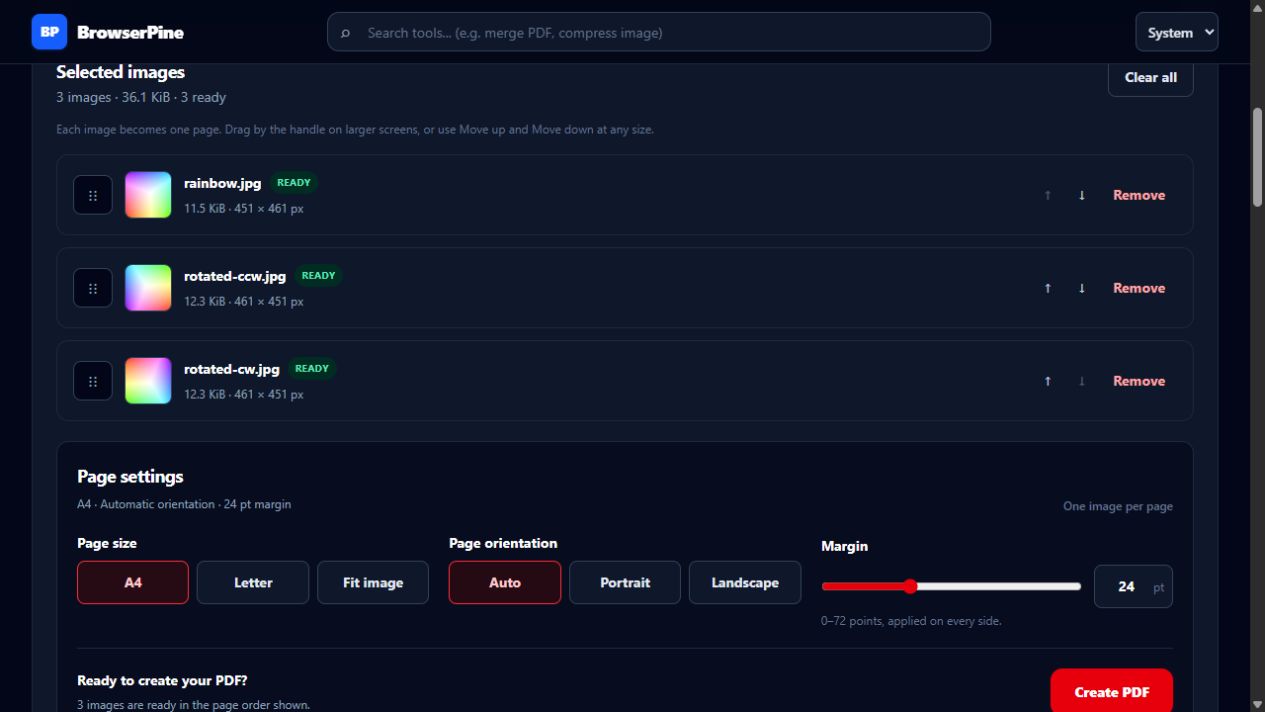Click the Margin slider track
Image resolution: width=1265 pixels, height=712 pixels.
pos(951,586)
